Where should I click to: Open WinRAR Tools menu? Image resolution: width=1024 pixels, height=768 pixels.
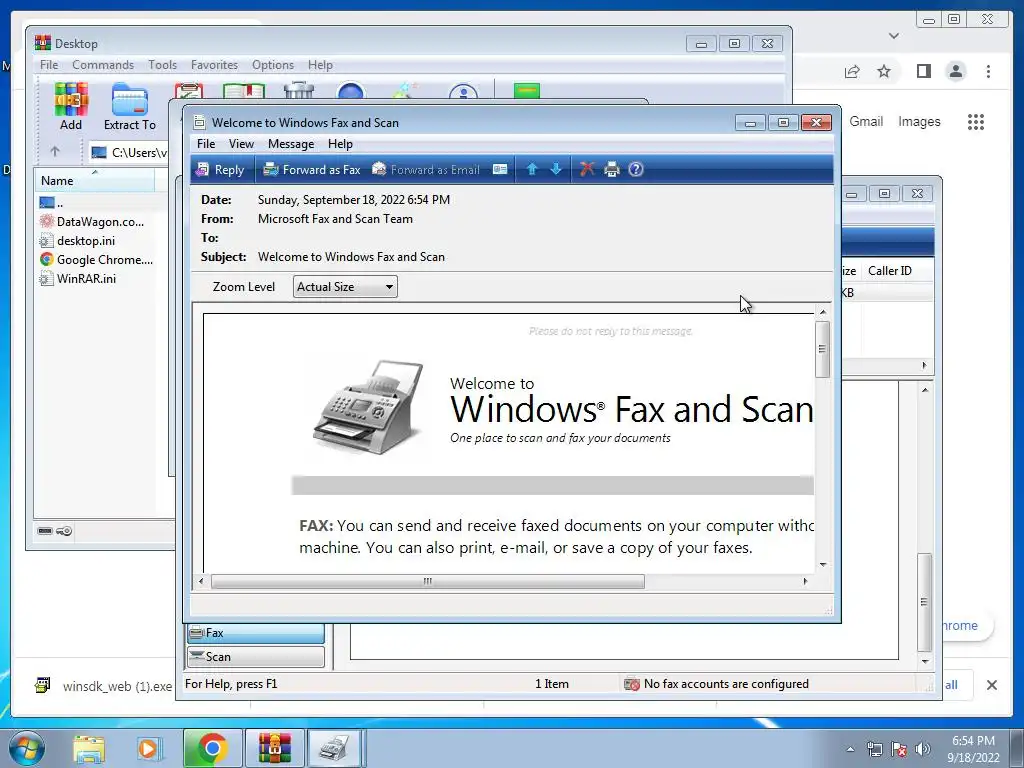pyautogui.click(x=162, y=65)
